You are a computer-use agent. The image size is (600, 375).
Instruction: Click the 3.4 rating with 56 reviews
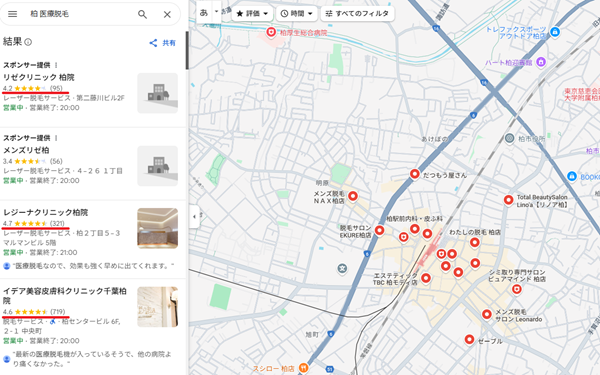(x=33, y=161)
